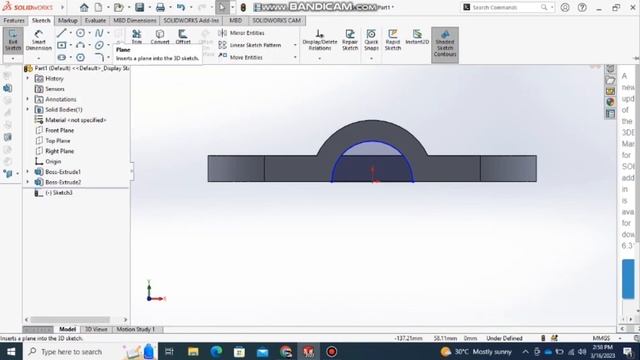Image resolution: width=640 pixels, height=360 pixels.
Task: Select the Smart Dimension tool
Action: click(x=39, y=40)
